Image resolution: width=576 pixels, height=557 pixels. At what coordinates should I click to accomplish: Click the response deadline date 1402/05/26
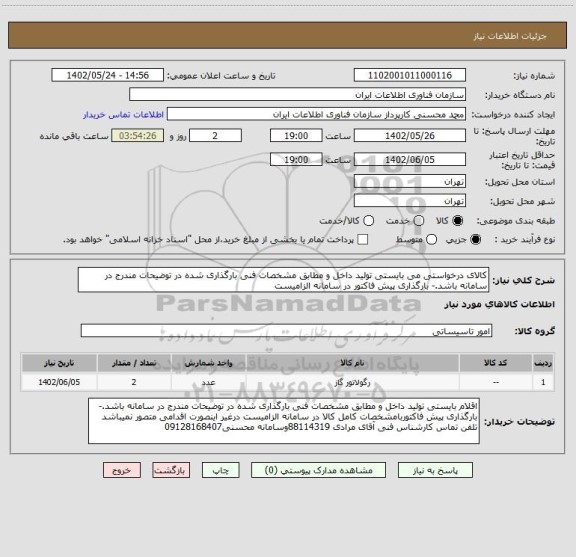click(410, 136)
